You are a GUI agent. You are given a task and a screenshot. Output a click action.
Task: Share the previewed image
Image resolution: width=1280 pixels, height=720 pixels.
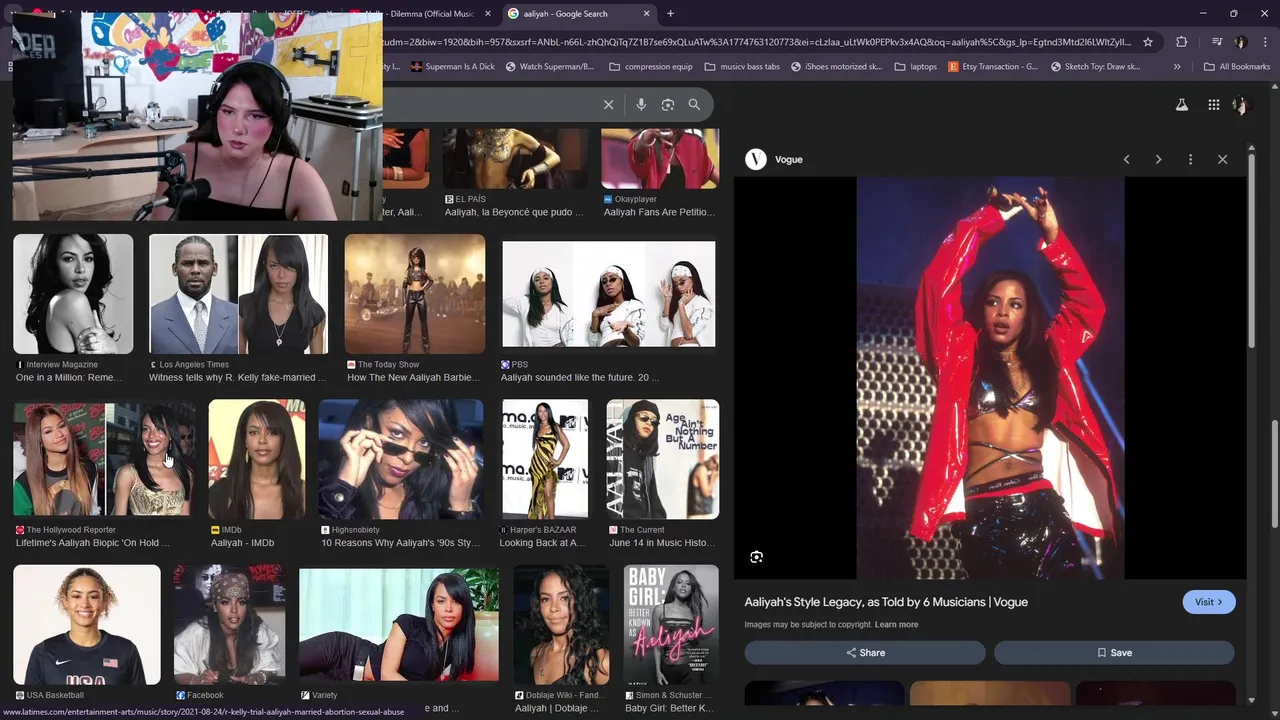[865, 653]
